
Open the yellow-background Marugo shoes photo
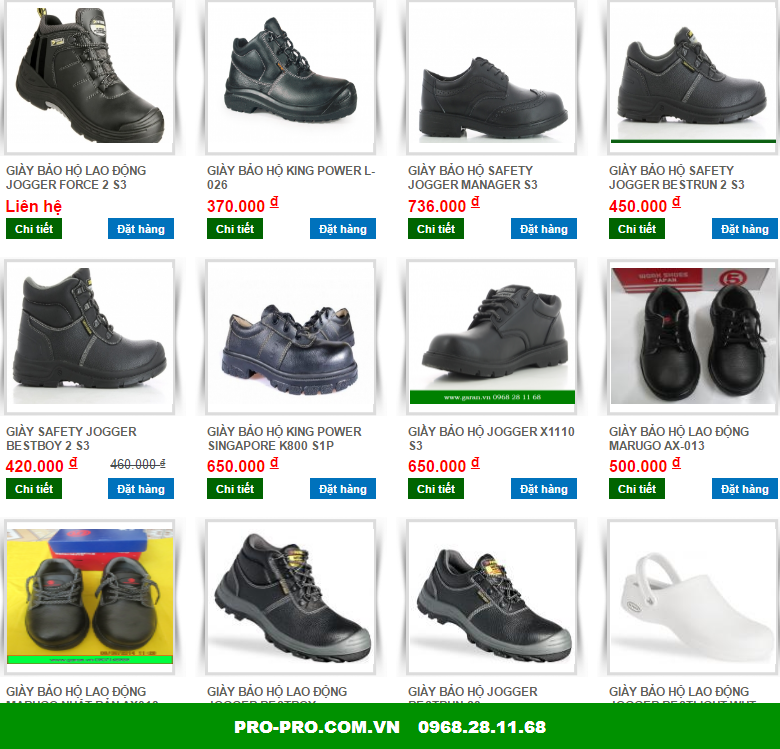(90, 597)
